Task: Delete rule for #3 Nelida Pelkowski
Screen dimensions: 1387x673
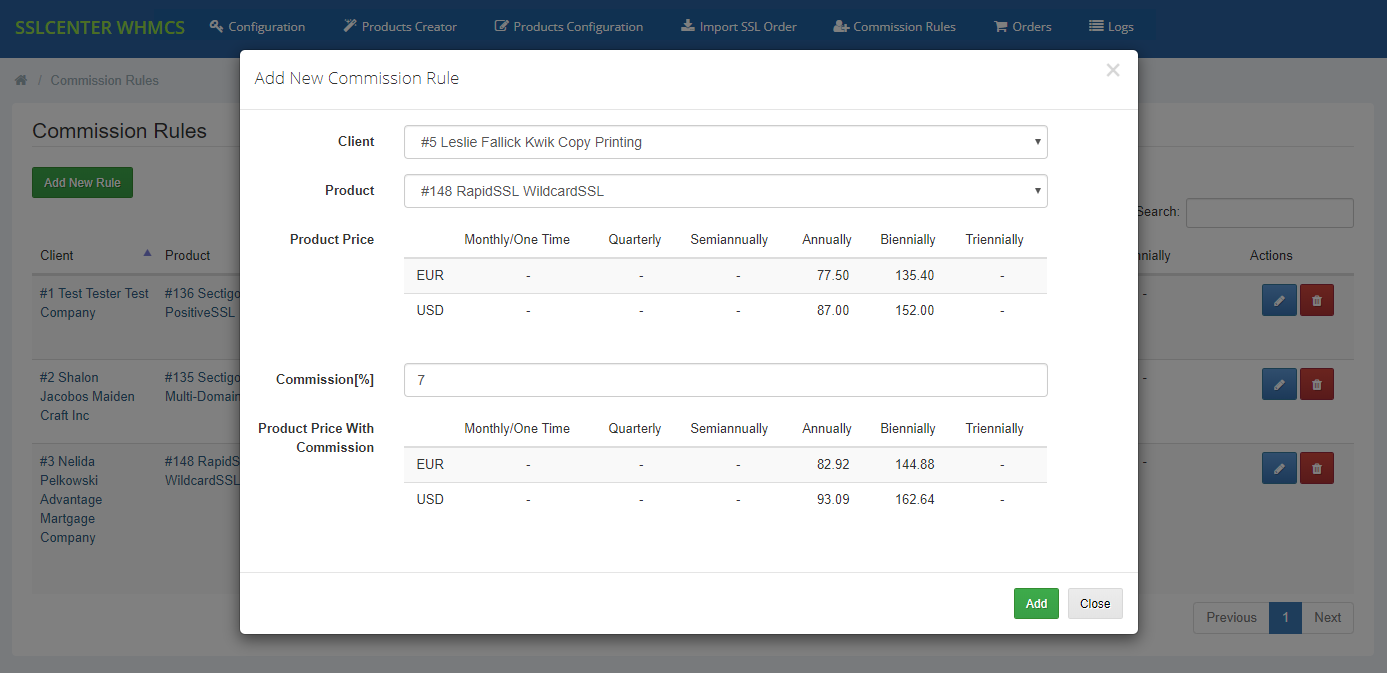Action: [1316, 468]
